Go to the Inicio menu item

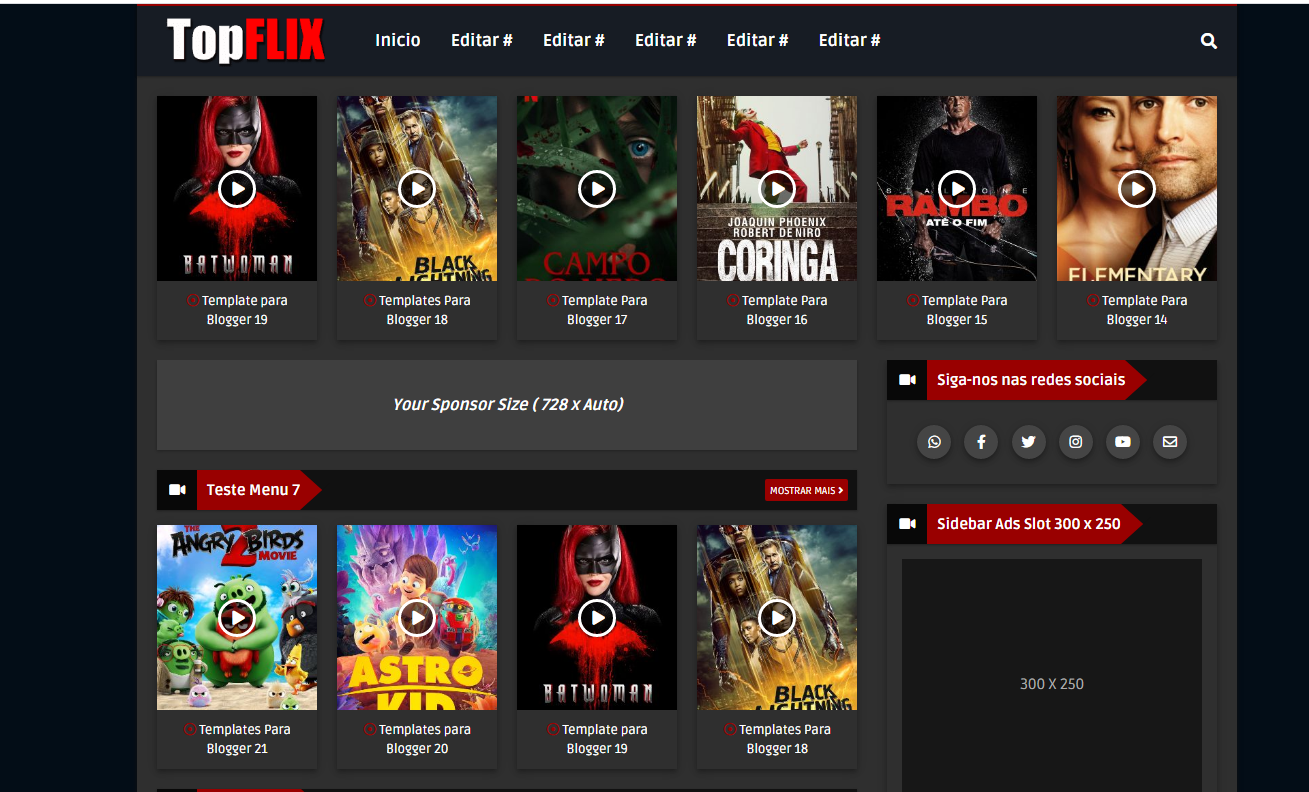coord(398,40)
